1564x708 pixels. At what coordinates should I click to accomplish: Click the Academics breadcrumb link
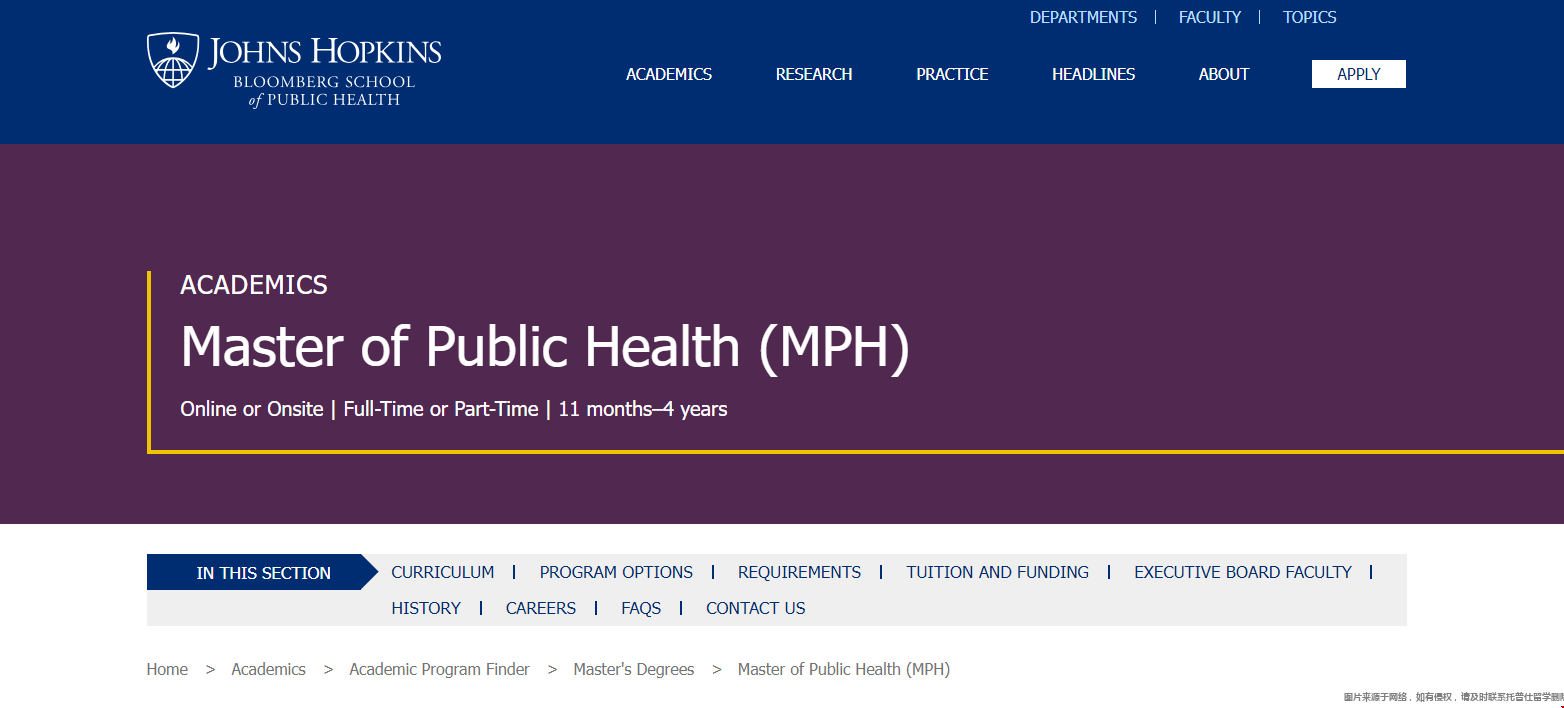tap(268, 669)
